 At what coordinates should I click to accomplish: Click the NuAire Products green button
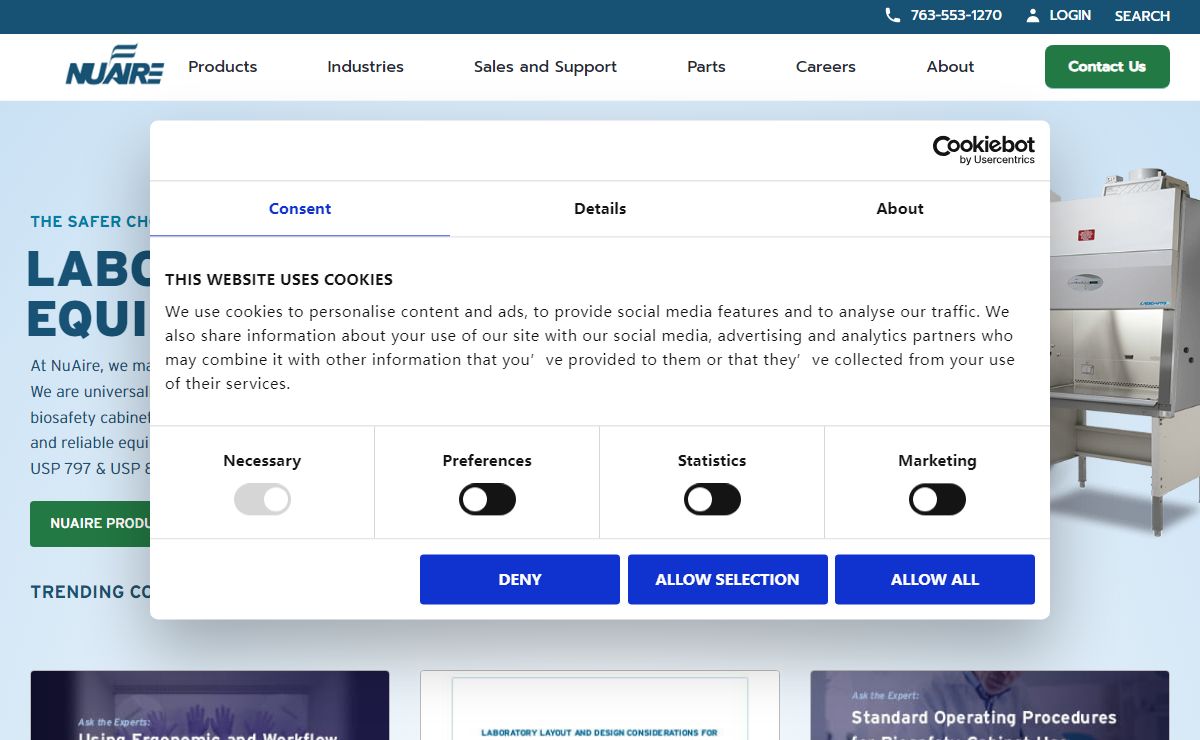pos(91,523)
